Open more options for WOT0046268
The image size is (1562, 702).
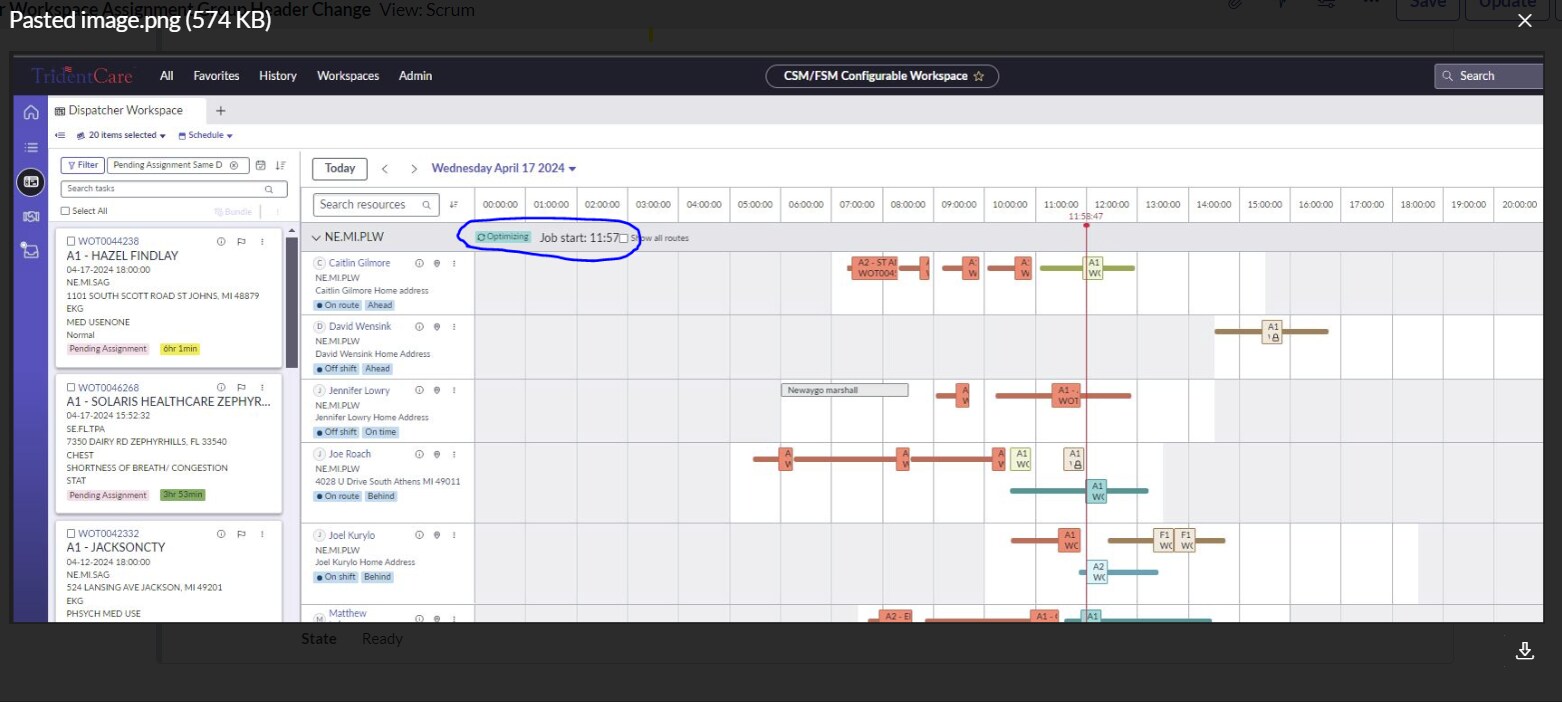tap(262, 387)
